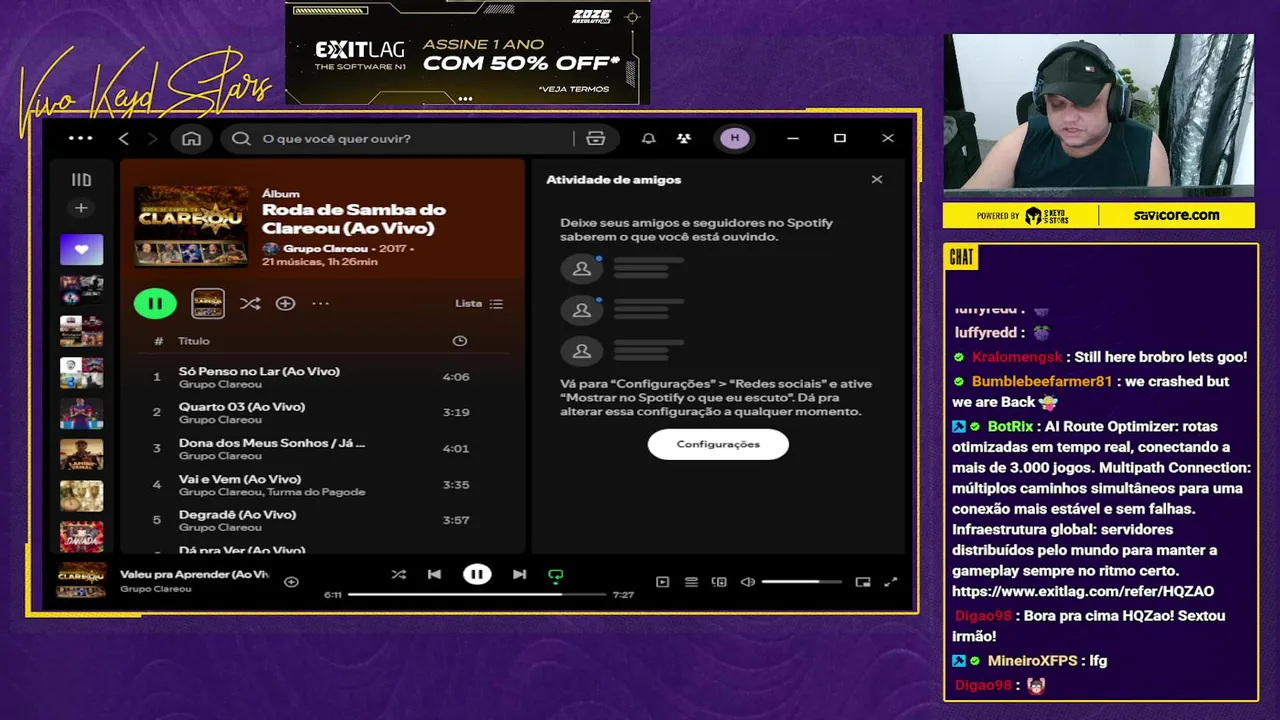Open 'Grupo Clareou' under now playing title
The image size is (1280, 720).
(155, 589)
